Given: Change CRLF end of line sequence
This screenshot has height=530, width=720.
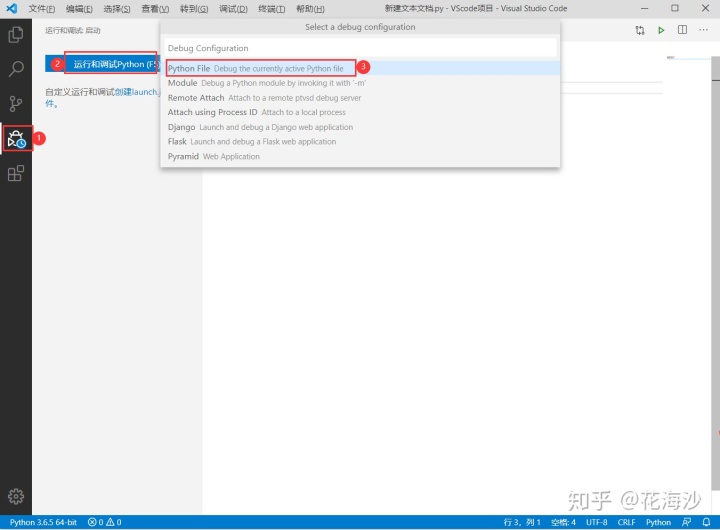Looking at the screenshot, I should click(x=626, y=522).
